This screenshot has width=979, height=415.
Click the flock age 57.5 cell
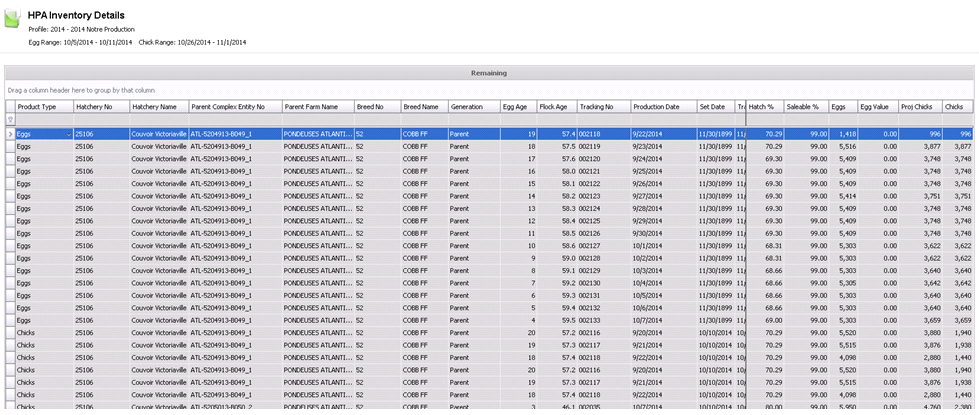click(x=558, y=146)
